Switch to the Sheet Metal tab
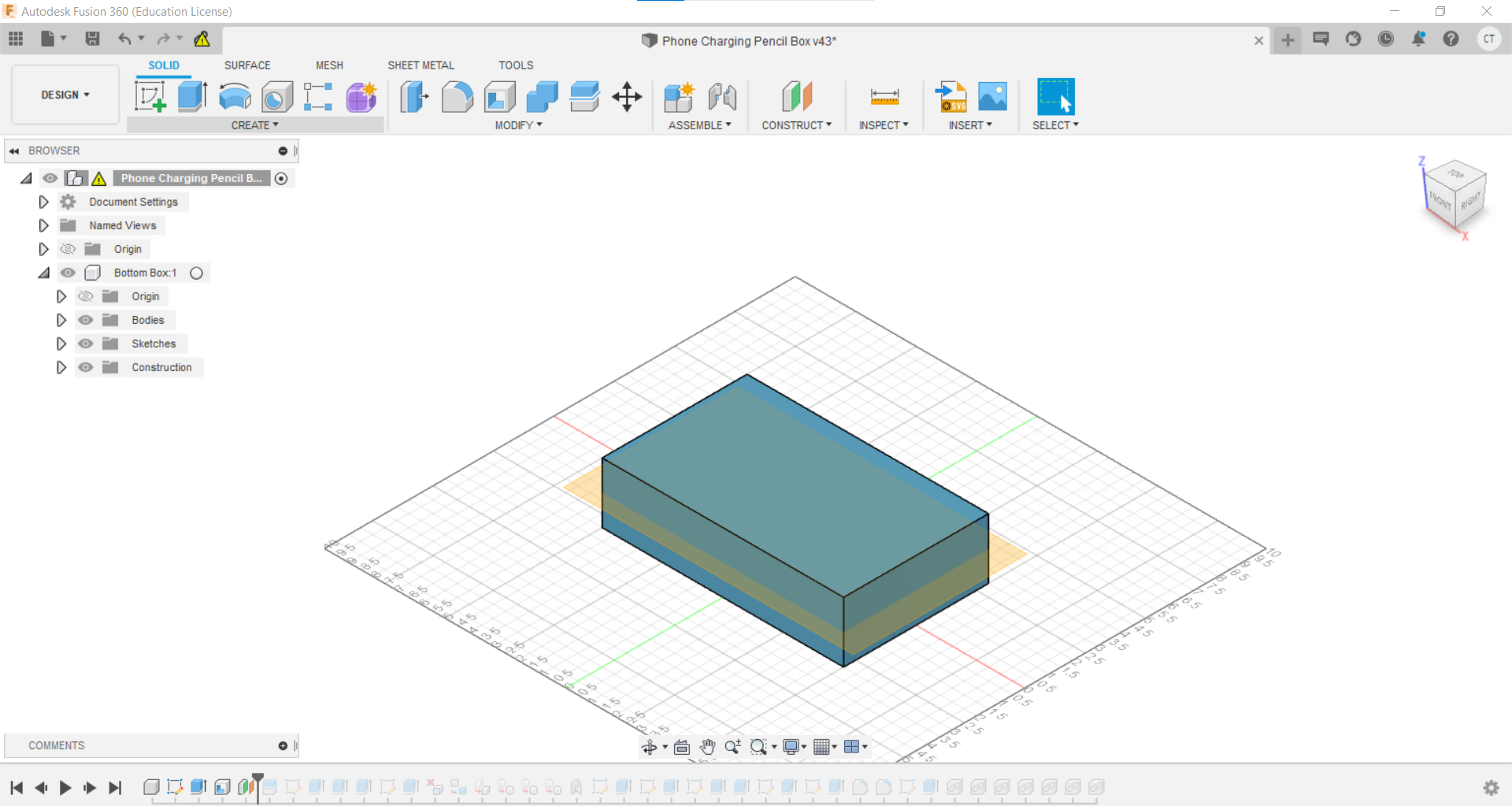The width and height of the screenshot is (1512, 806). click(x=421, y=65)
